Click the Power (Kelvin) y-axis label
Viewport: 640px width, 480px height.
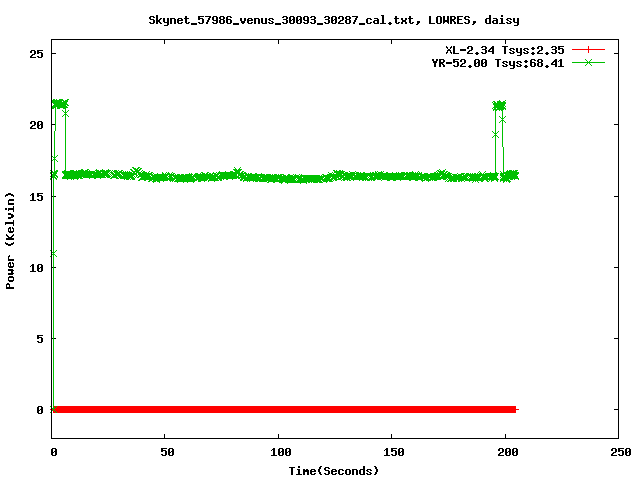[x=10, y=241]
